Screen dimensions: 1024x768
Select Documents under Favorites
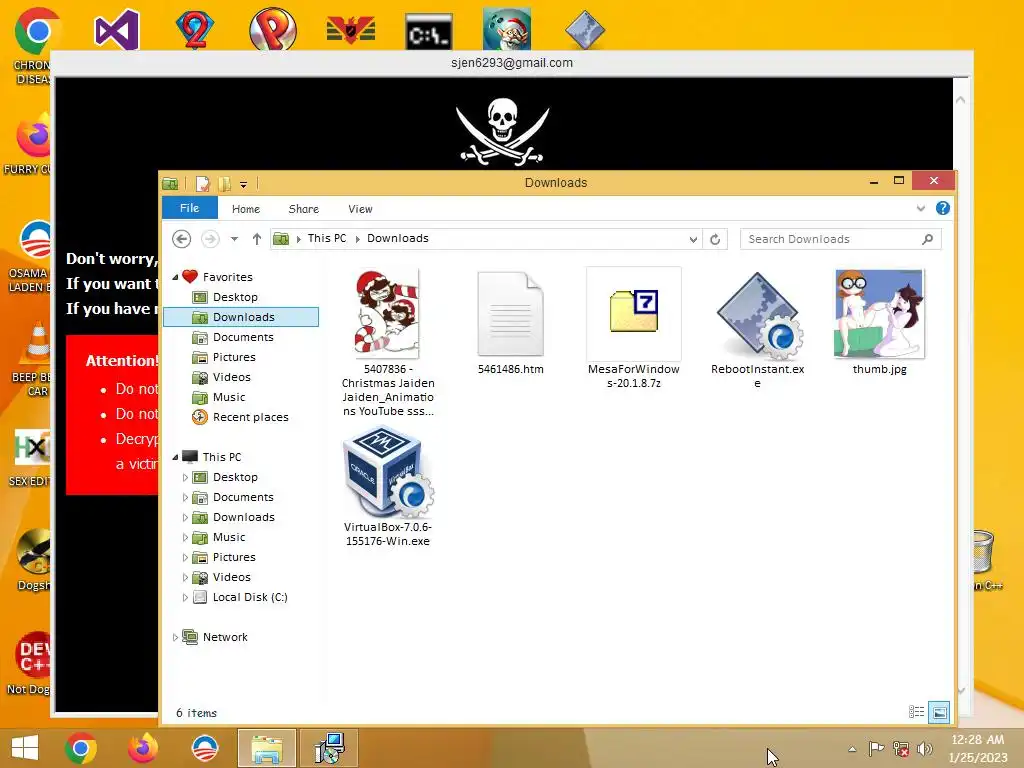point(243,337)
